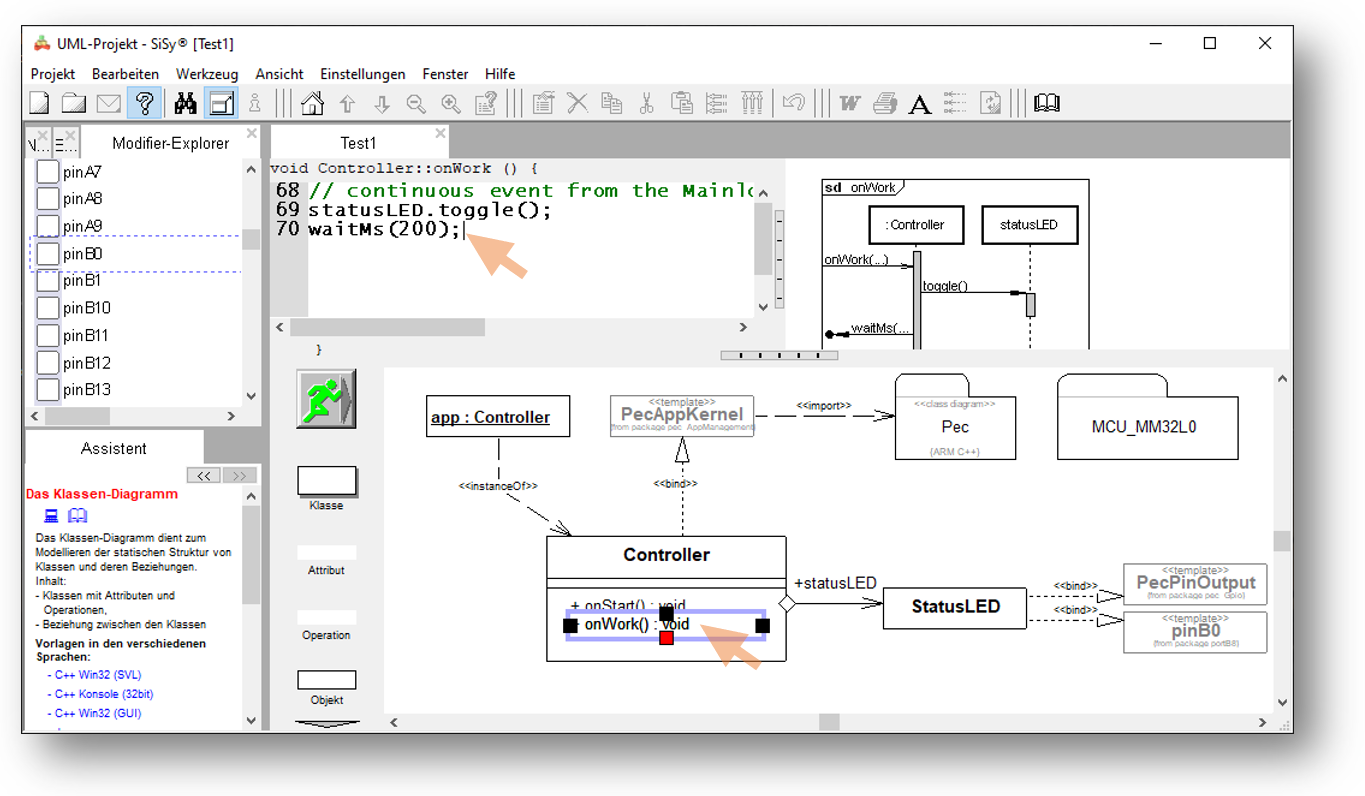The image size is (1365, 796).
Task: Click the large letter A font icon
Action: click(919, 103)
